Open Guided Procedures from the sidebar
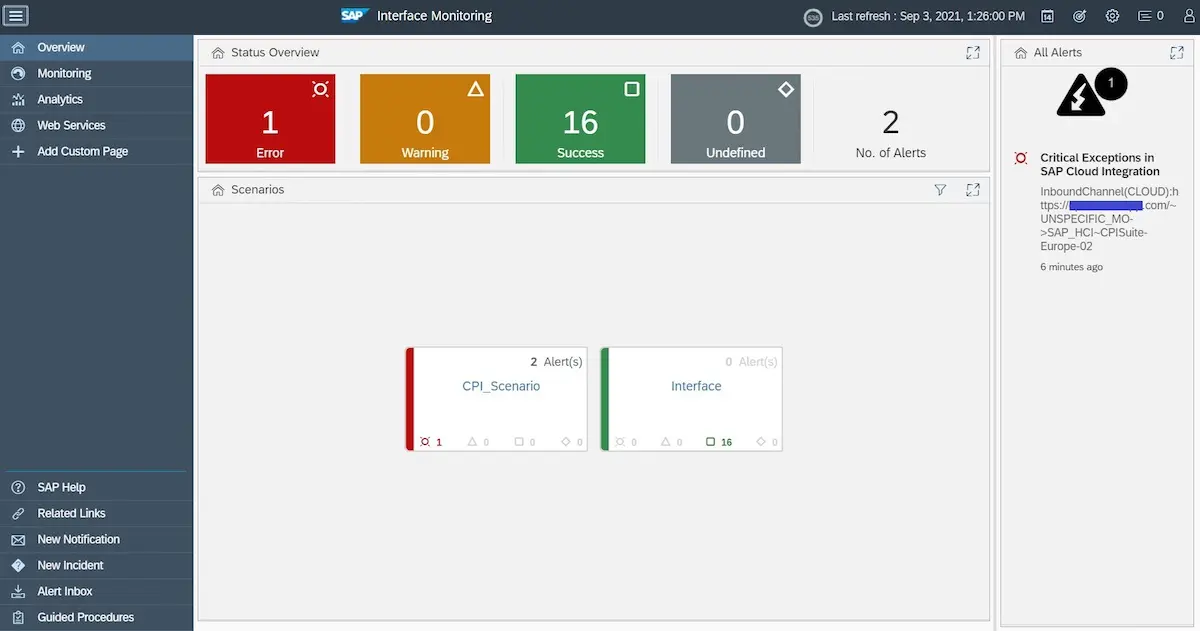 (97, 618)
